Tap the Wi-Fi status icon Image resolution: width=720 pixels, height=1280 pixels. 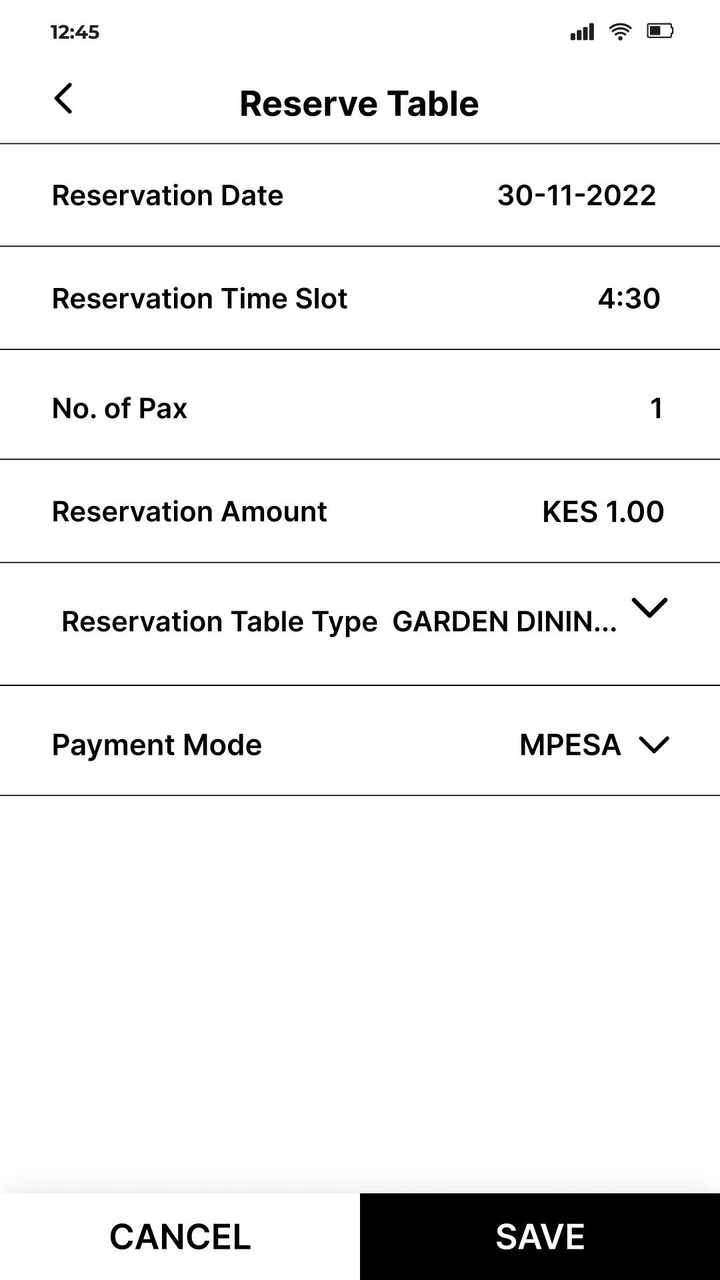[x=621, y=32]
